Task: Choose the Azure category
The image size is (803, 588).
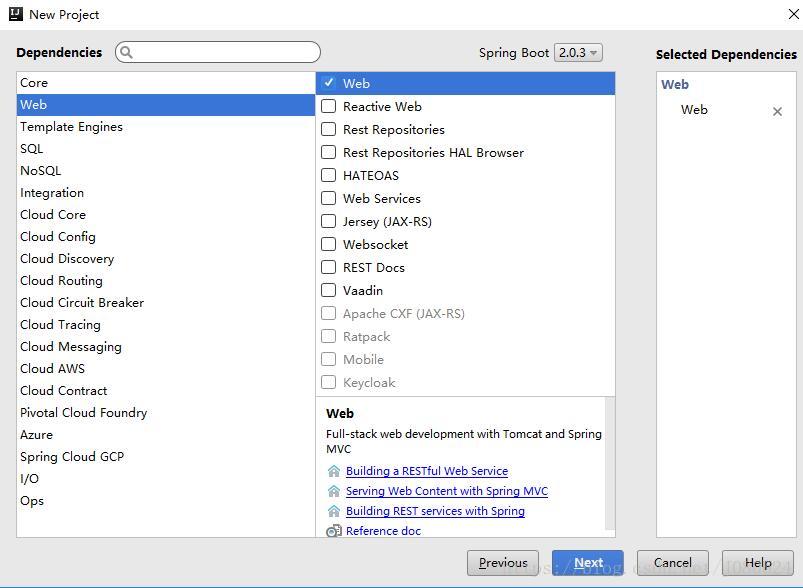Action: tap(165, 435)
